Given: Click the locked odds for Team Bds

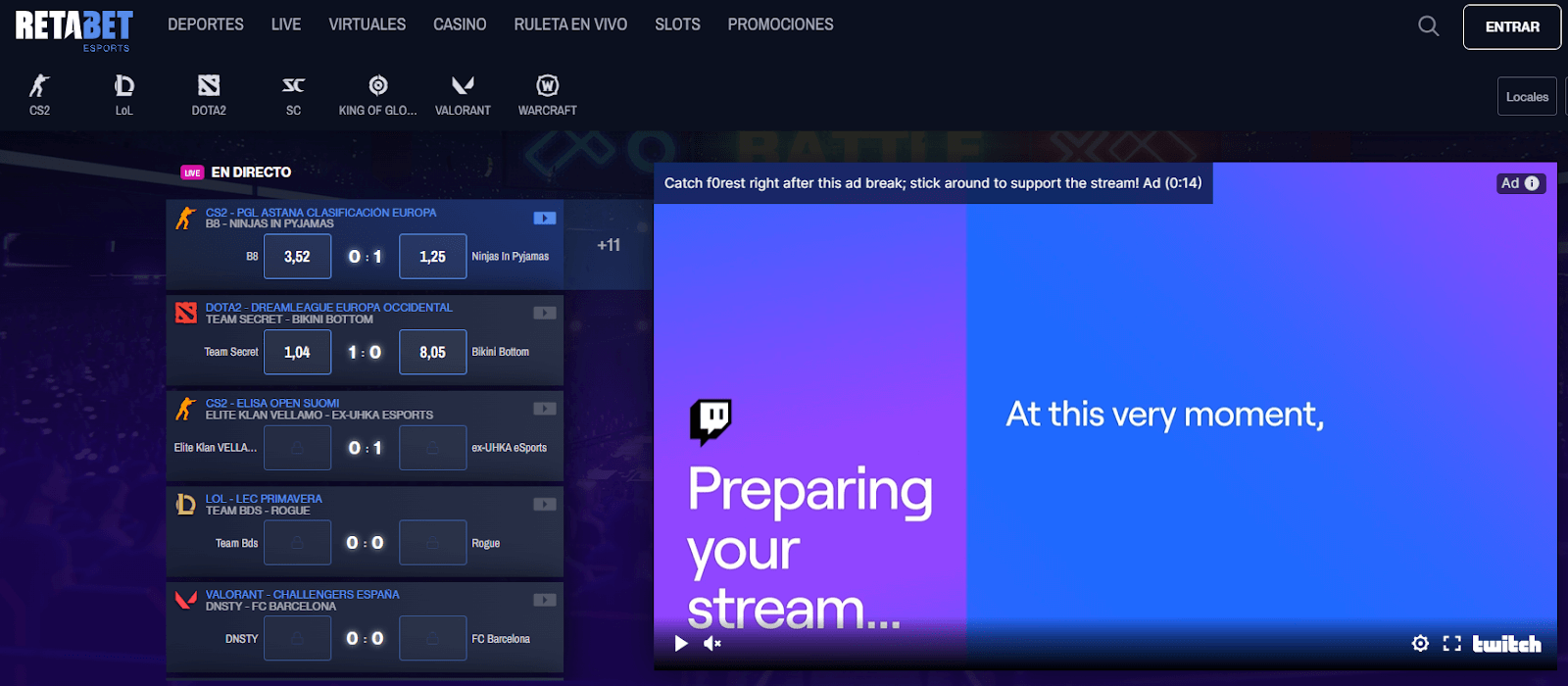Looking at the screenshot, I should [297, 543].
